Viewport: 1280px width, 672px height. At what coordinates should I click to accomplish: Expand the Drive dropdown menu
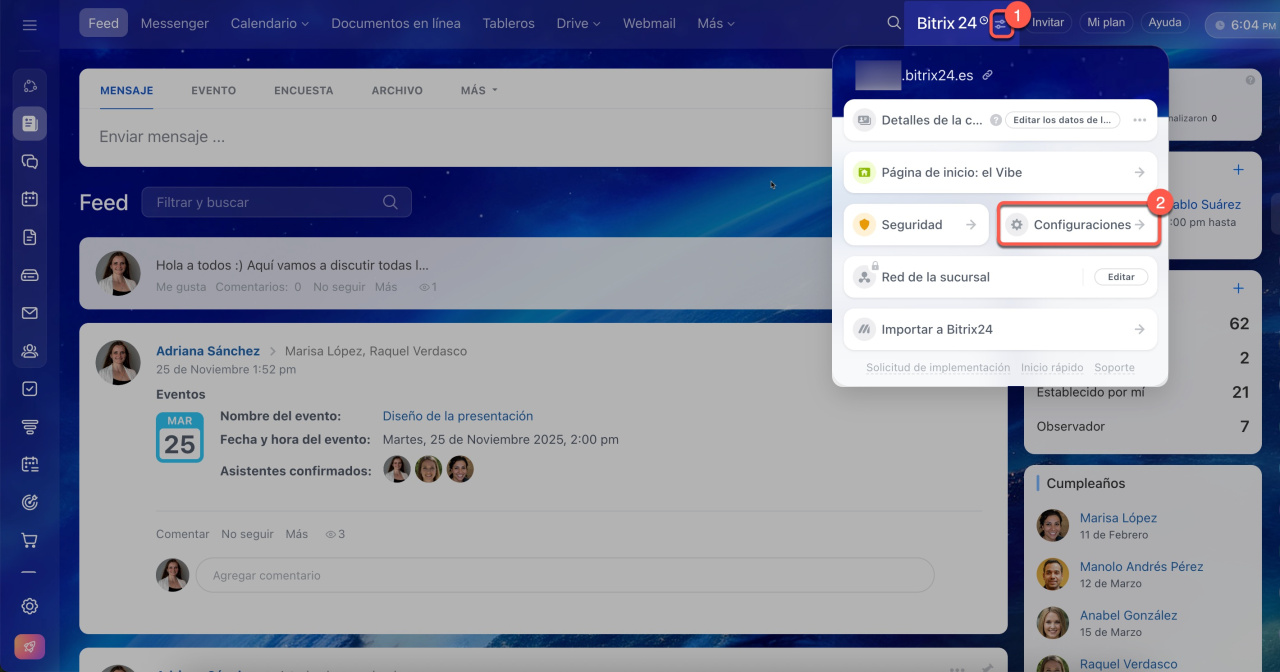pyautogui.click(x=578, y=23)
